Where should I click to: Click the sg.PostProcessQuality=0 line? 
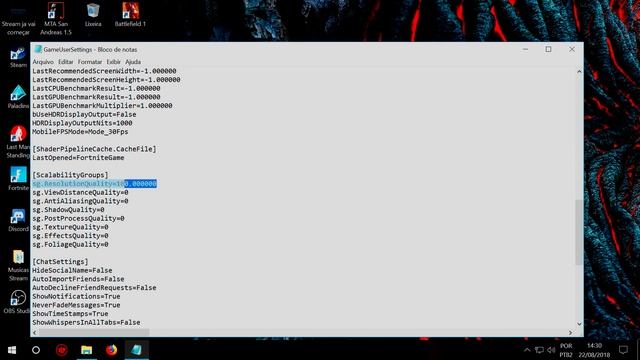tap(78, 218)
